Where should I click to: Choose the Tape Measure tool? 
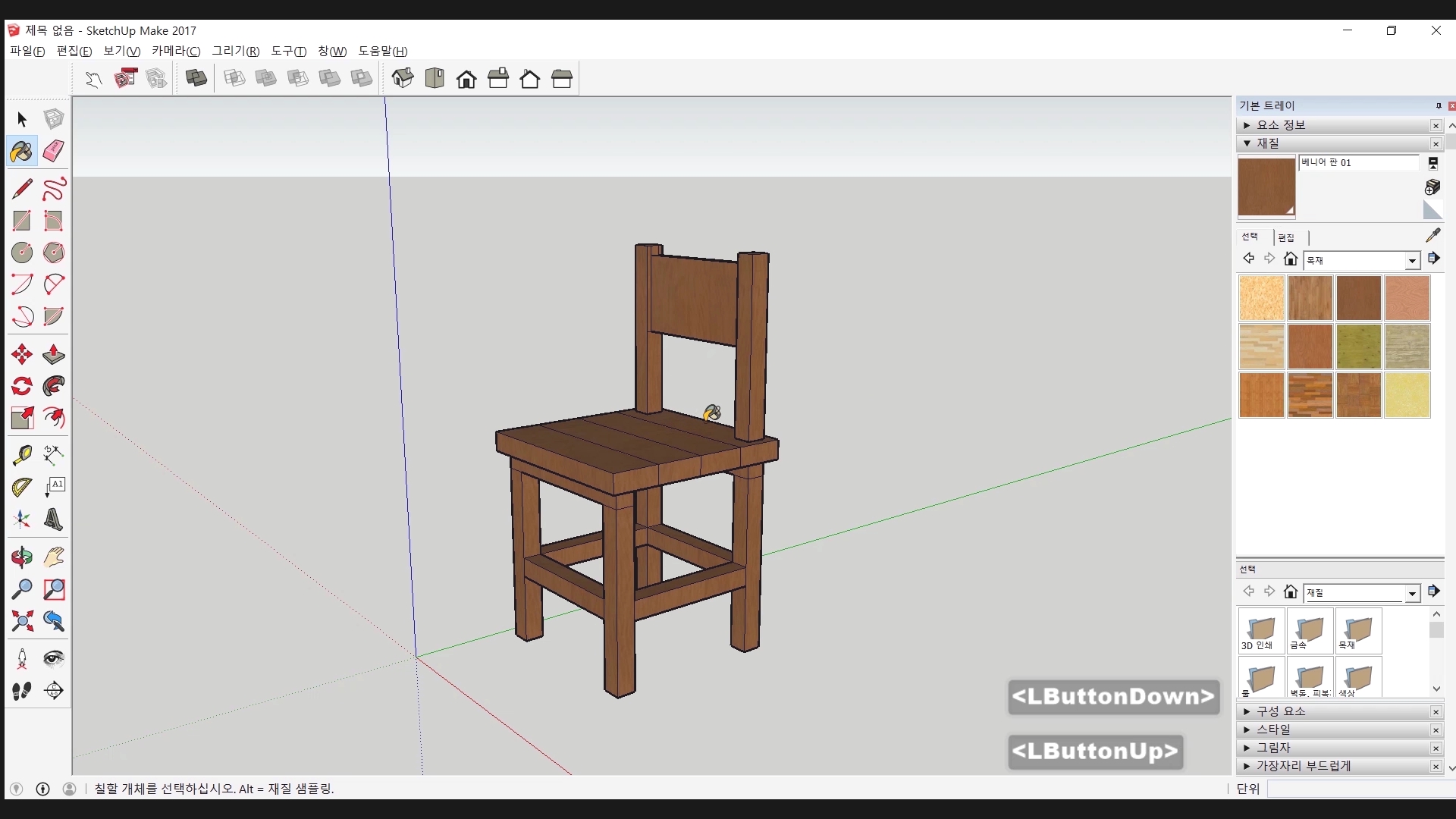tap(22, 454)
